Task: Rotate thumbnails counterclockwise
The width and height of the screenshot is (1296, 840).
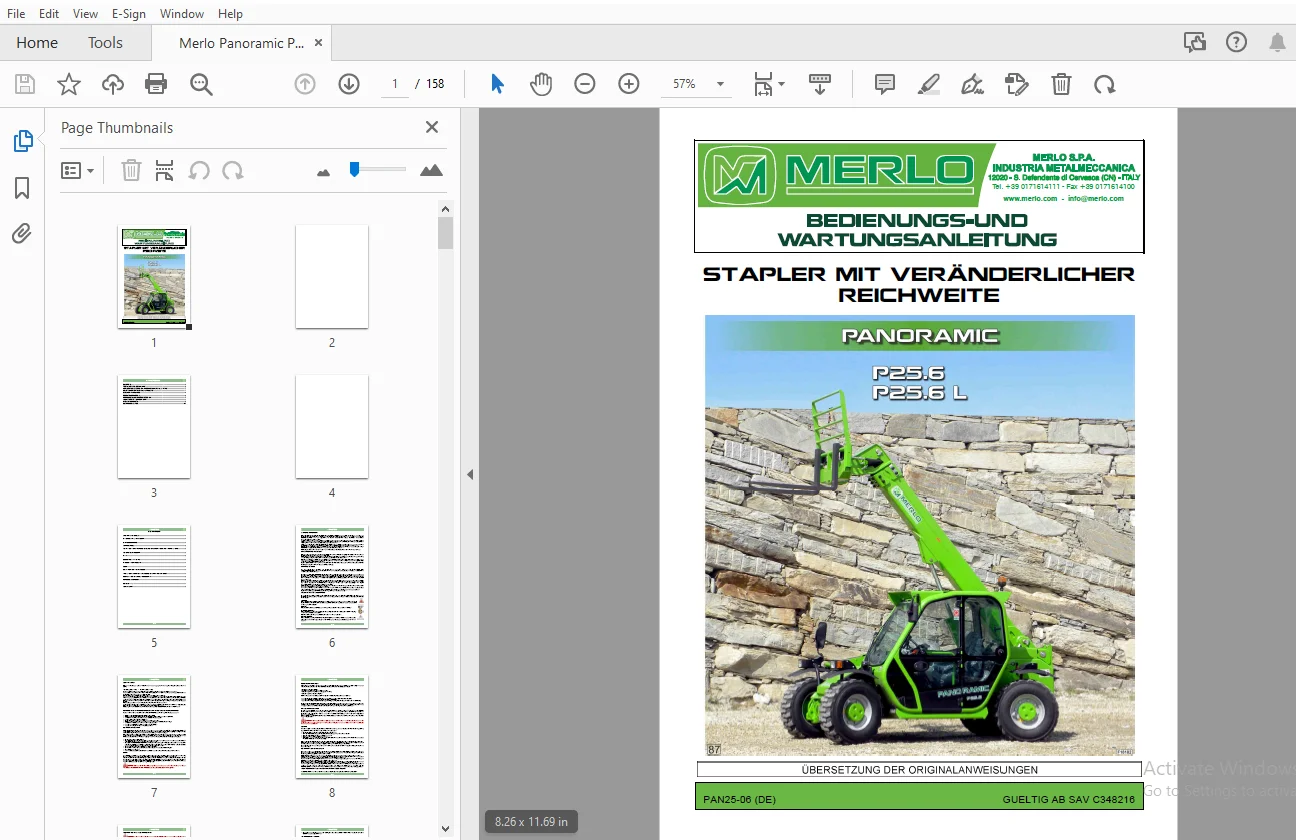Action: click(199, 171)
